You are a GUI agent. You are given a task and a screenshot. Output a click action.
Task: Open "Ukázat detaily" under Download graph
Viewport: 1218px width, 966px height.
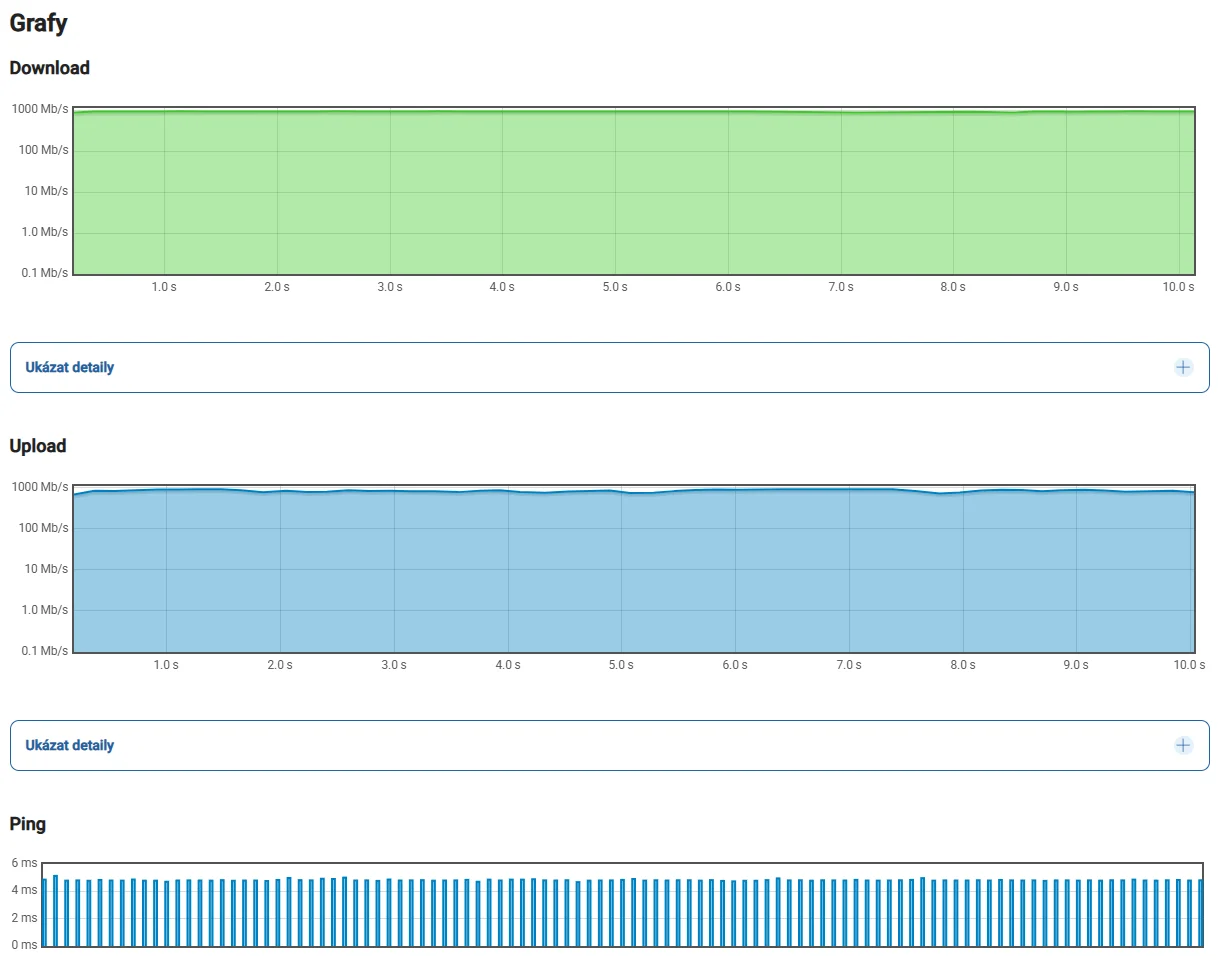pyautogui.click(x=609, y=368)
